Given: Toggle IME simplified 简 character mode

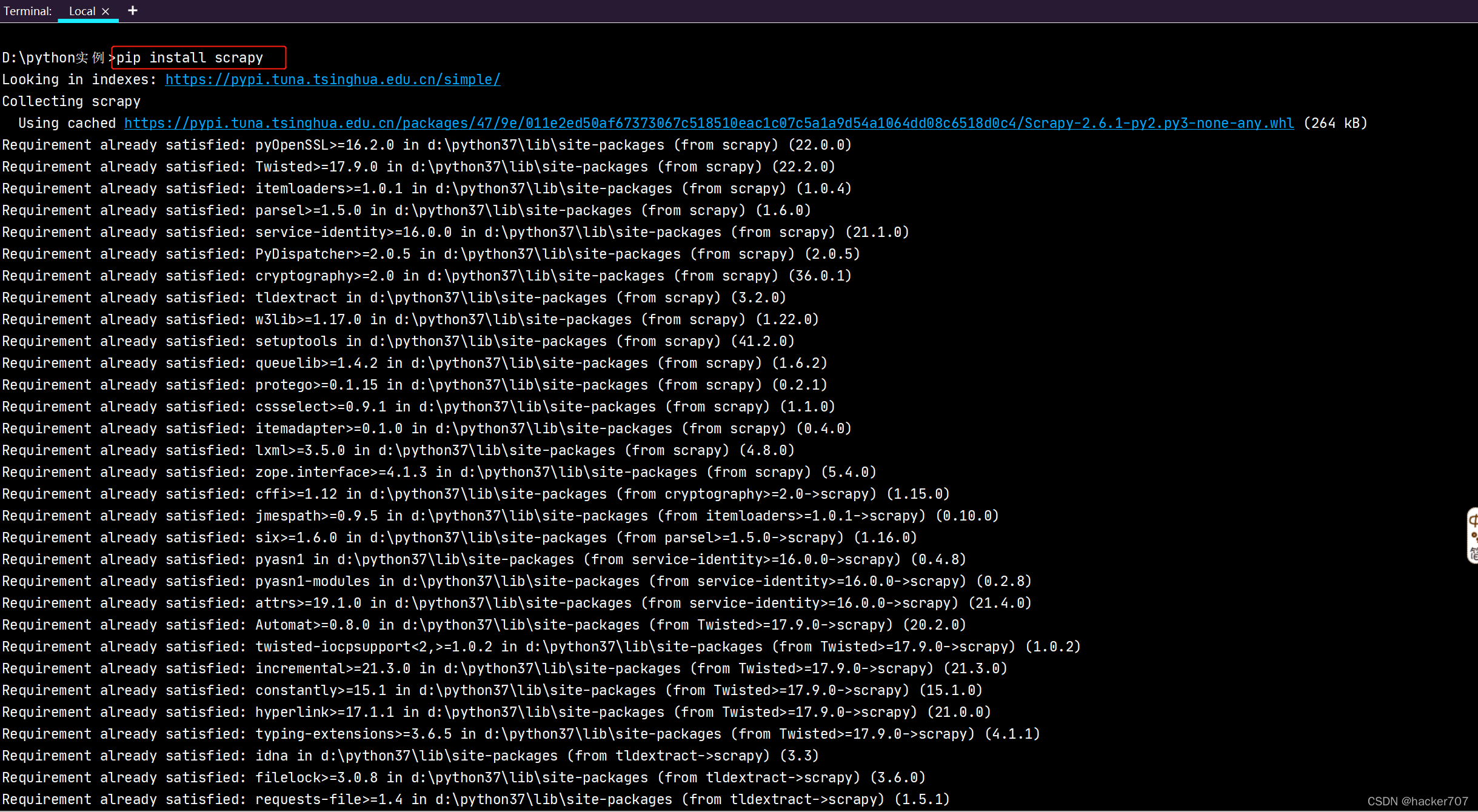Looking at the screenshot, I should (1474, 553).
